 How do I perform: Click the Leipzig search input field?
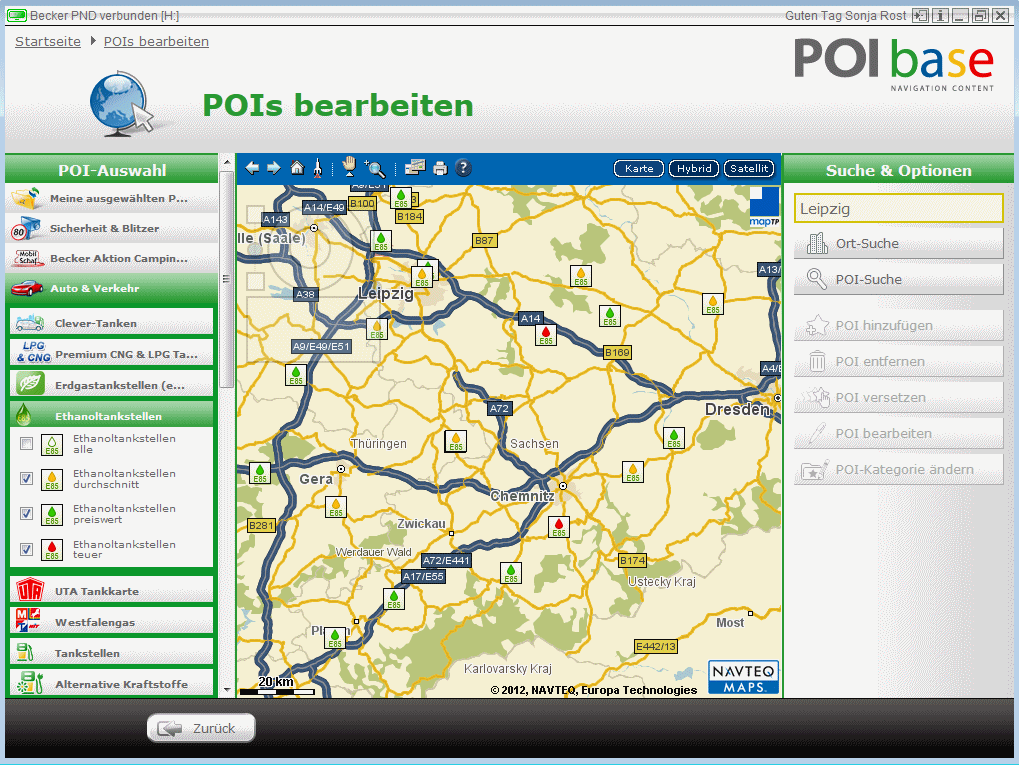(898, 209)
